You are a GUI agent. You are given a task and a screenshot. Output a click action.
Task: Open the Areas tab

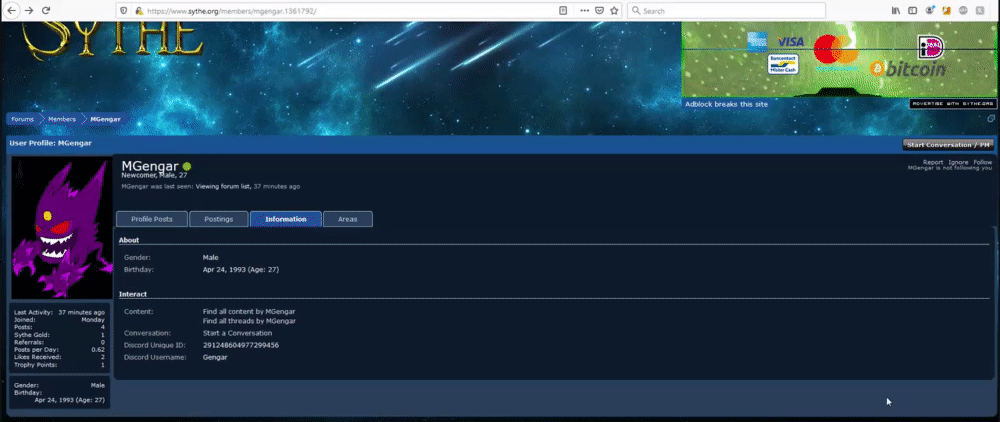pos(348,219)
